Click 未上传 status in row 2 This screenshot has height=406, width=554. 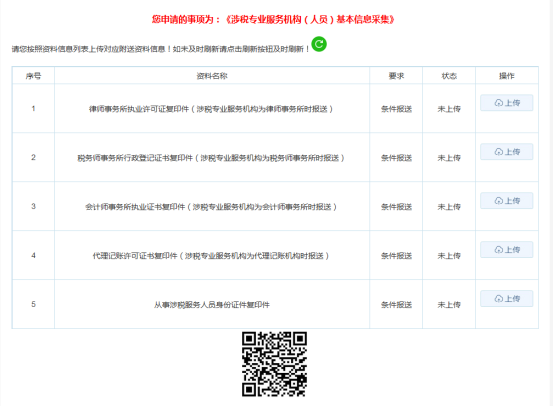[449, 158]
